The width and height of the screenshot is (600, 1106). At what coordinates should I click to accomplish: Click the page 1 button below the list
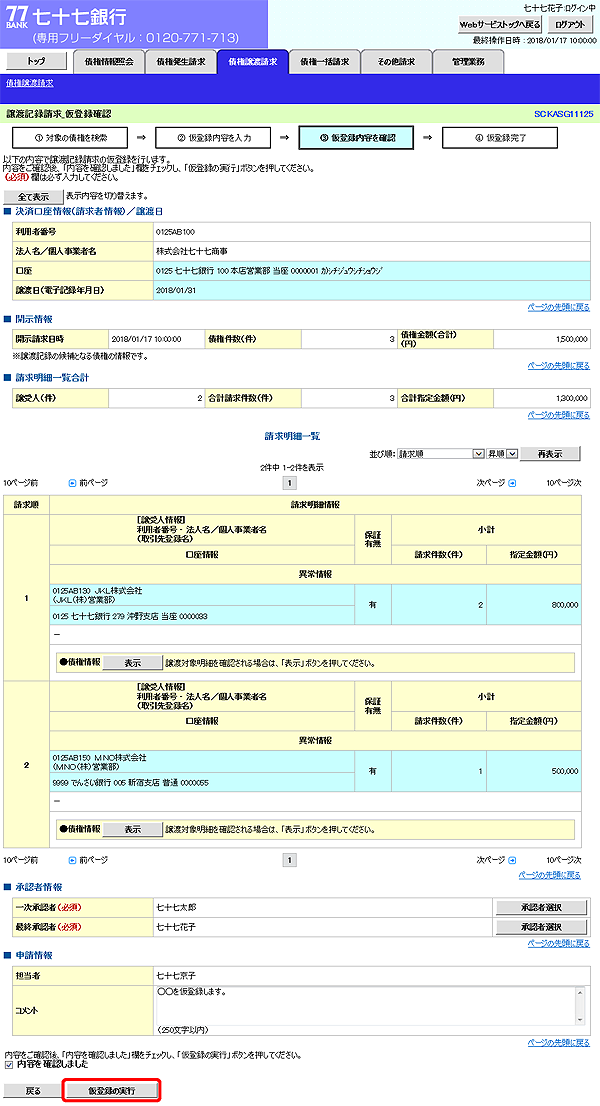click(x=290, y=860)
